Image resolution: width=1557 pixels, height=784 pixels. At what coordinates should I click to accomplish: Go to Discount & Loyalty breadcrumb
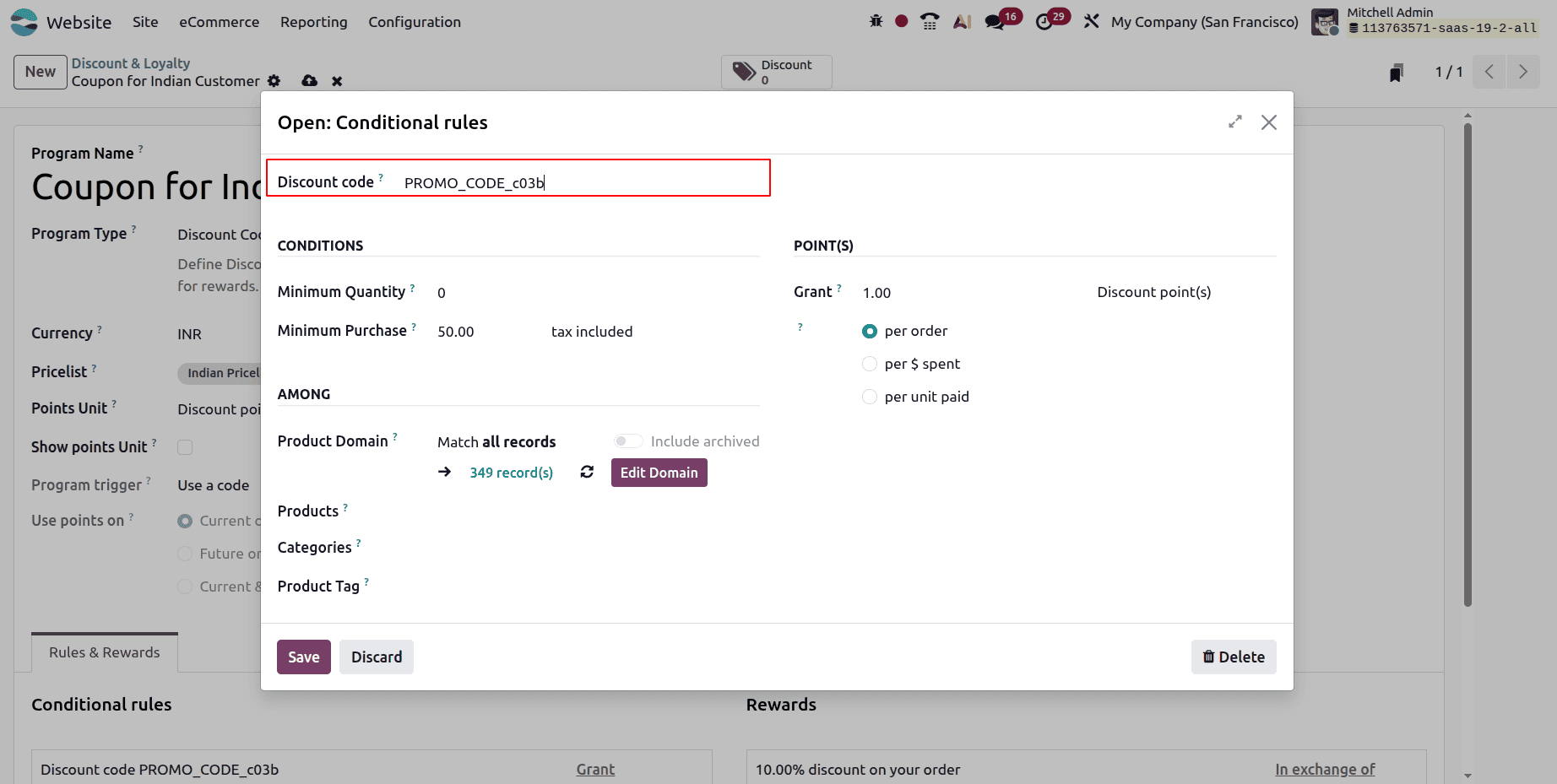click(131, 63)
